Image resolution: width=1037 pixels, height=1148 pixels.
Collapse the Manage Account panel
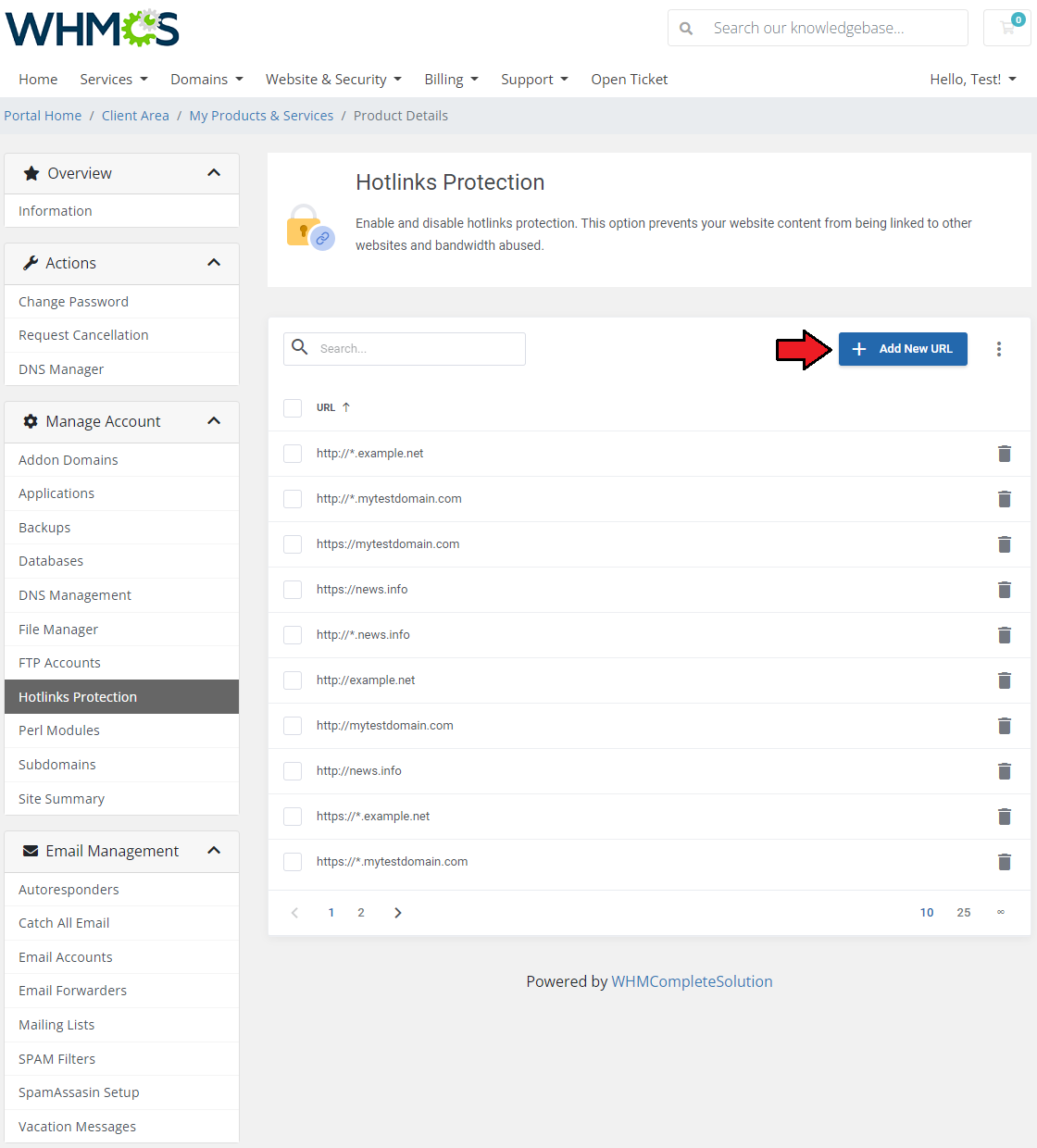[214, 421]
